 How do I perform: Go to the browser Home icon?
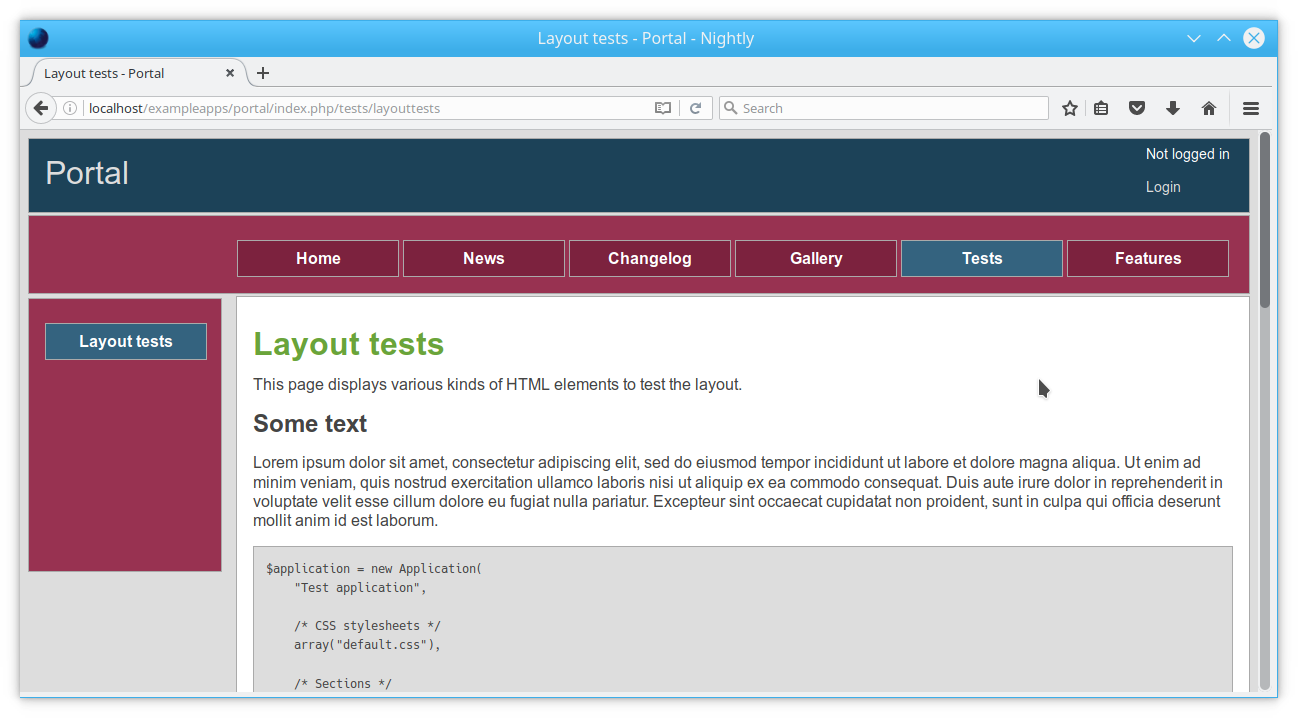(1209, 108)
